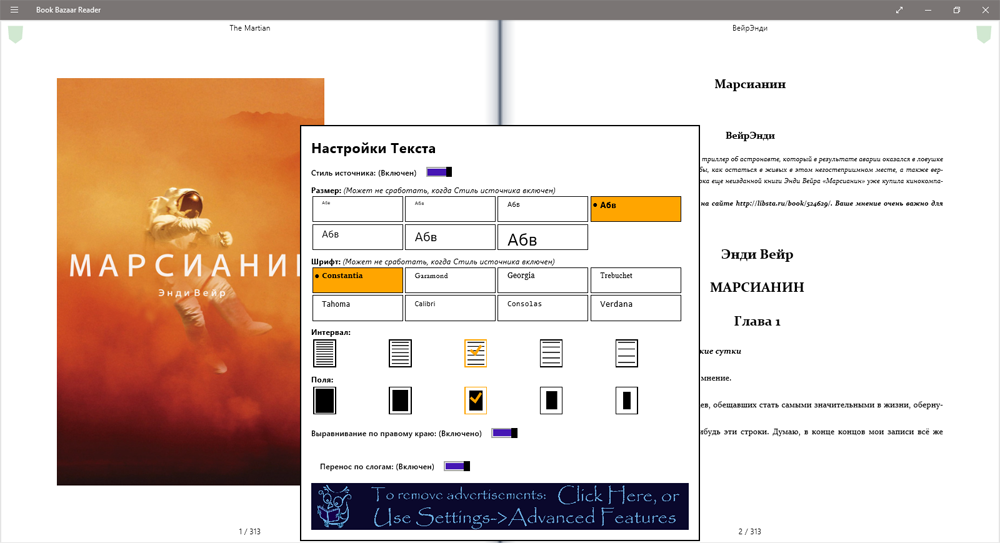Click the right page green bookmark icon

(984, 34)
